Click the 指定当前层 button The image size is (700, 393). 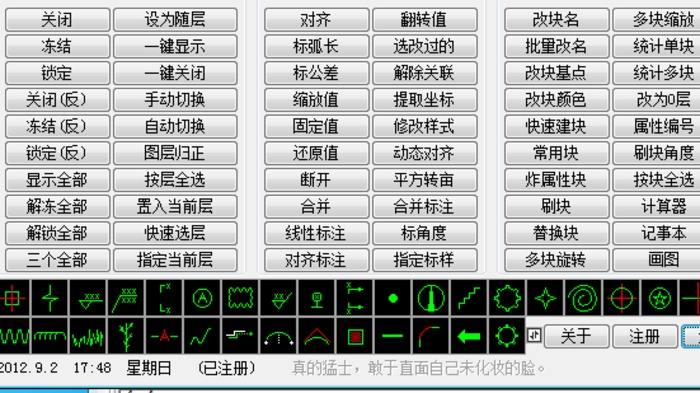click(175, 260)
